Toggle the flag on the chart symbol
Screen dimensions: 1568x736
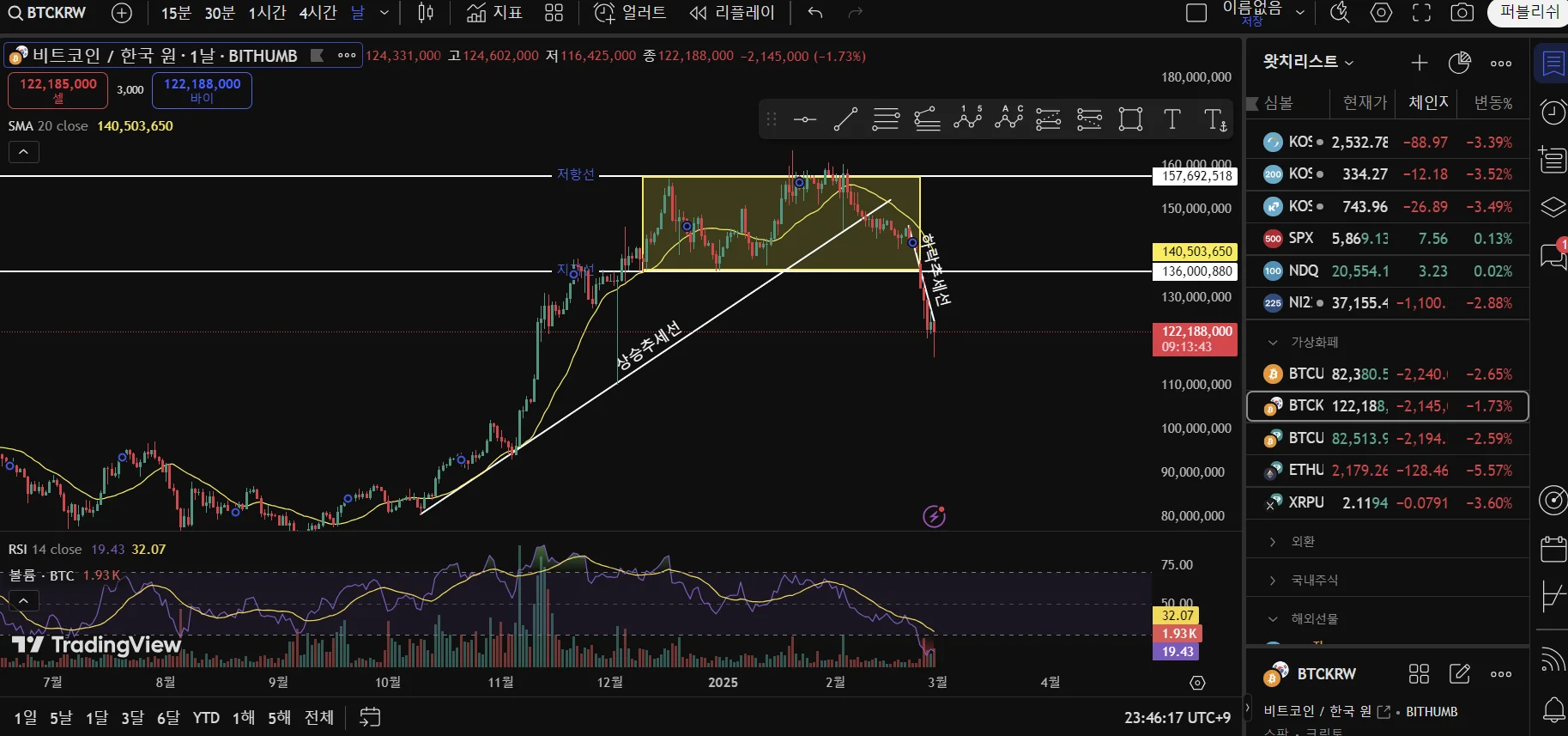317,56
